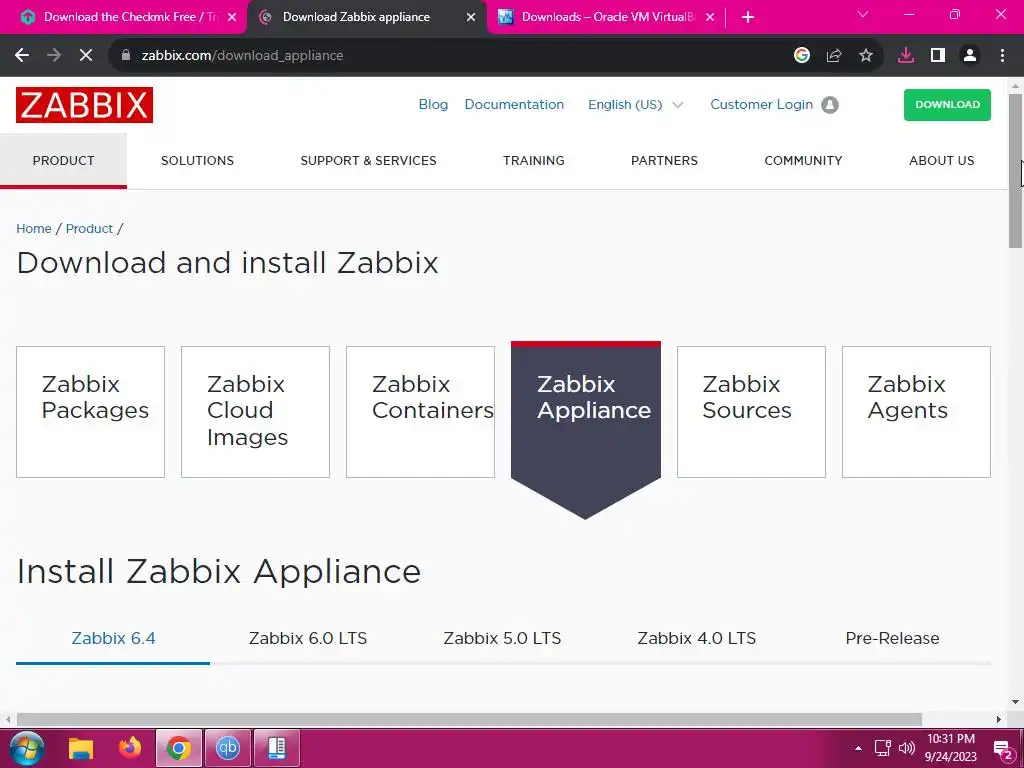Image resolution: width=1024 pixels, height=768 pixels.
Task: Open Chrome downloads icon
Action: [906, 56]
